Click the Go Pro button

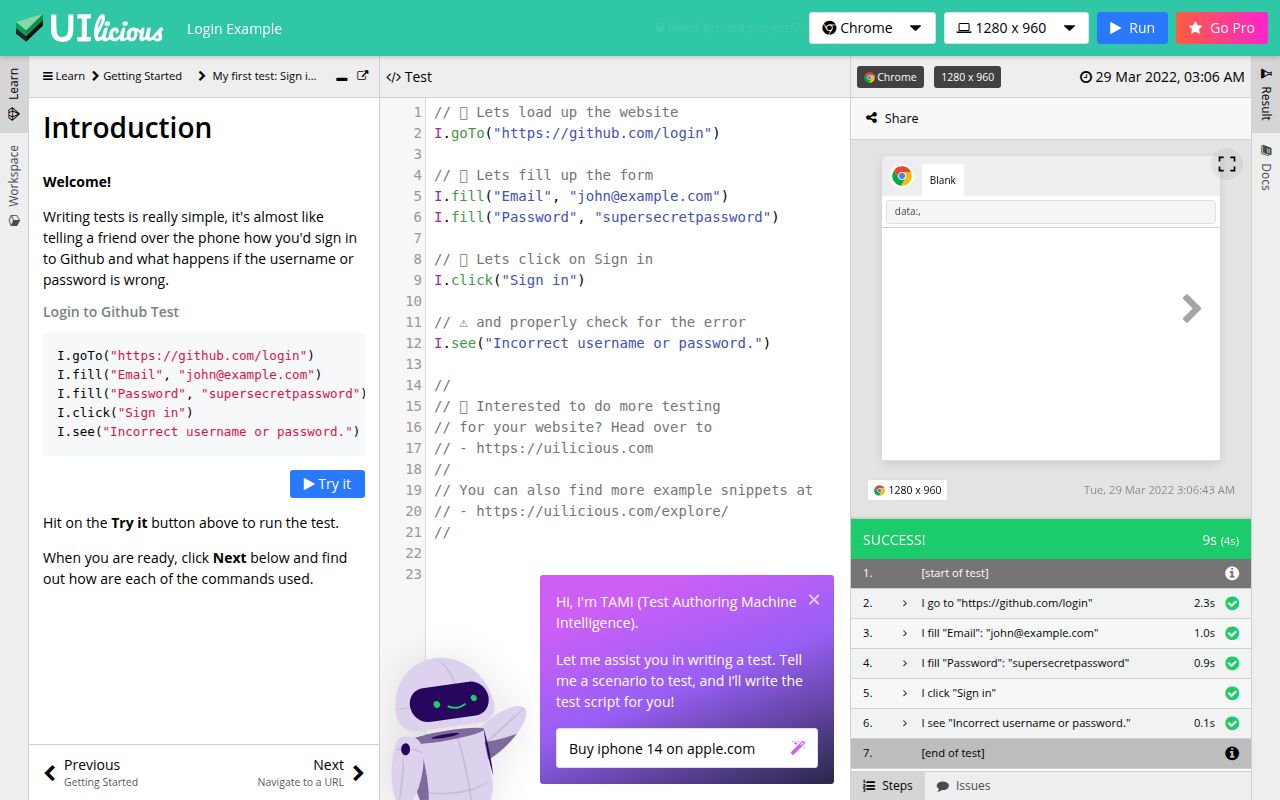click(x=1222, y=28)
